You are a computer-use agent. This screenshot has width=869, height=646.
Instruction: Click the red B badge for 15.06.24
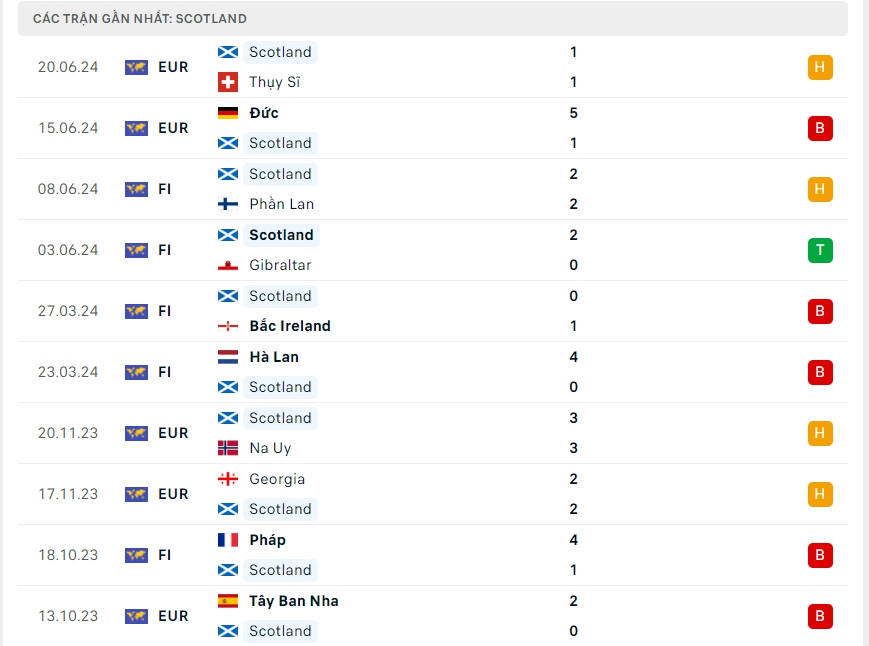point(820,128)
